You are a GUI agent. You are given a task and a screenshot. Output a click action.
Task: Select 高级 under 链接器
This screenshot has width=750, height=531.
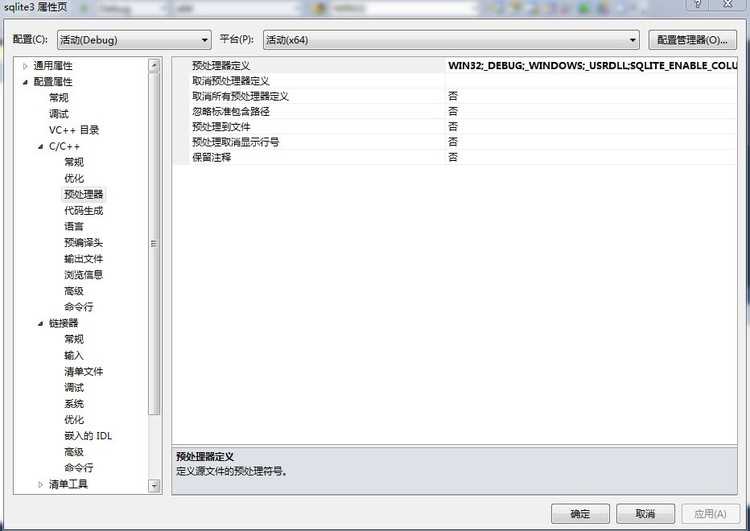(74, 452)
